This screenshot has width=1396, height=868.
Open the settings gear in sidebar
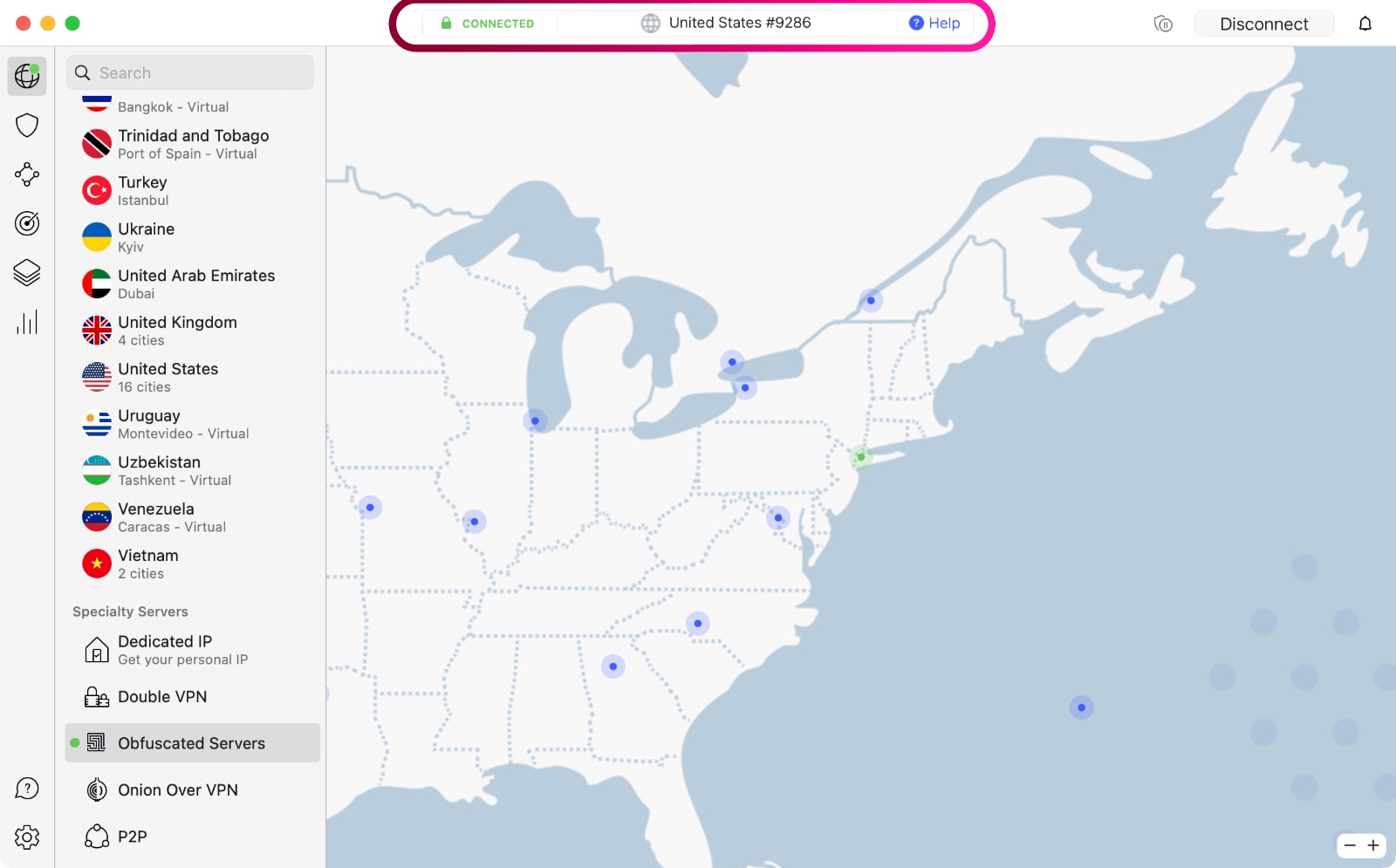[x=27, y=837]
